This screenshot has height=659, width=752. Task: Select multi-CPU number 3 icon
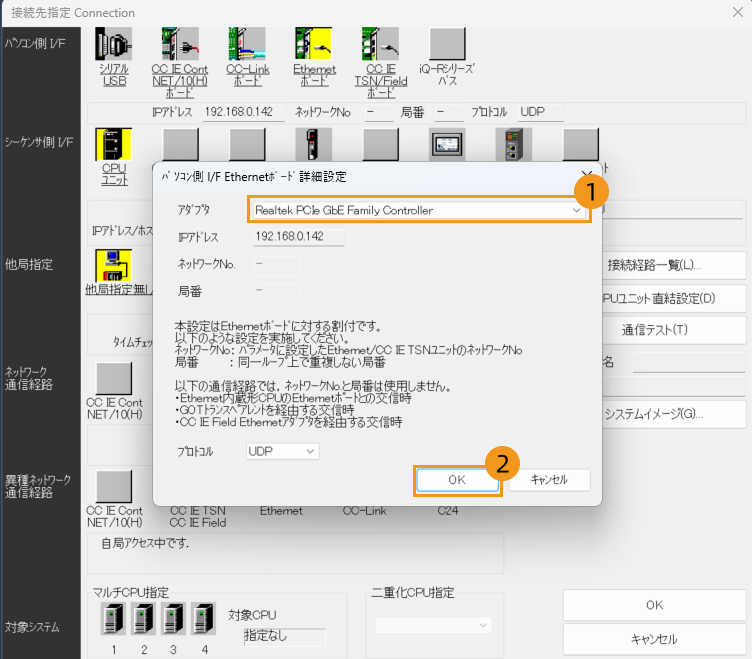tap(173, 619)
